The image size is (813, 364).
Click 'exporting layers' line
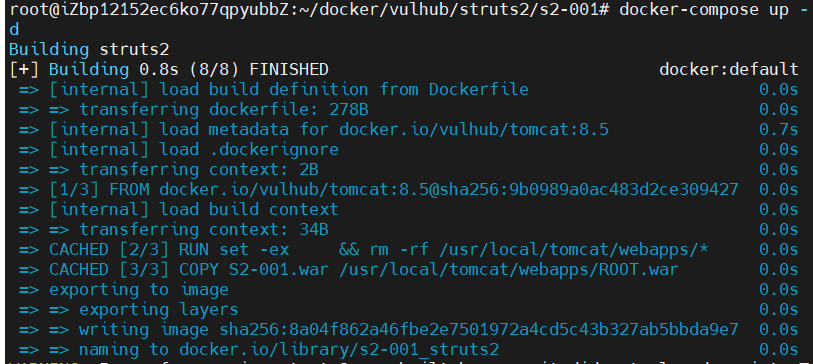click(x=159, y=310)
